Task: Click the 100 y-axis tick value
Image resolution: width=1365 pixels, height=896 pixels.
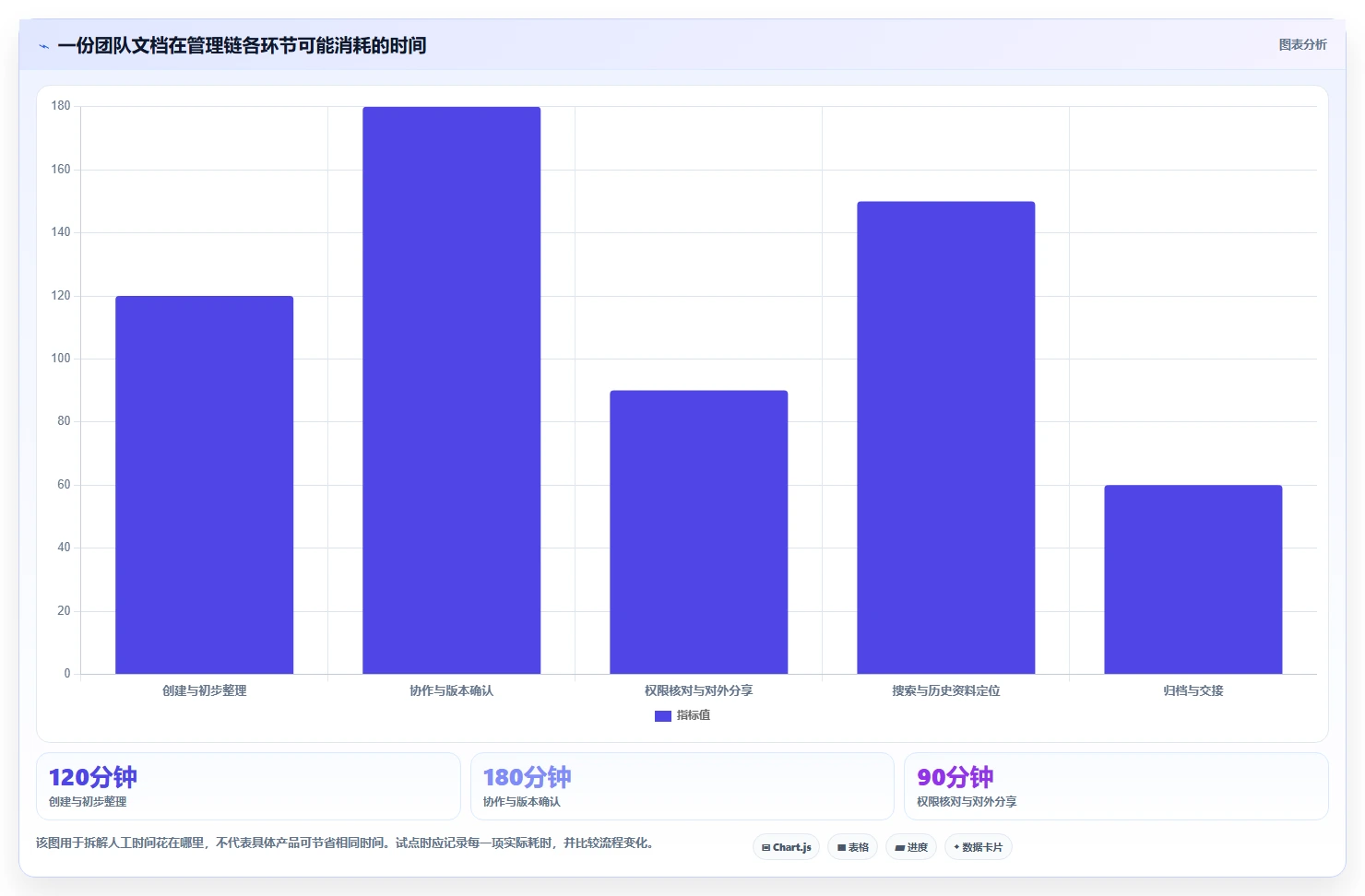Action: (61, 359)
